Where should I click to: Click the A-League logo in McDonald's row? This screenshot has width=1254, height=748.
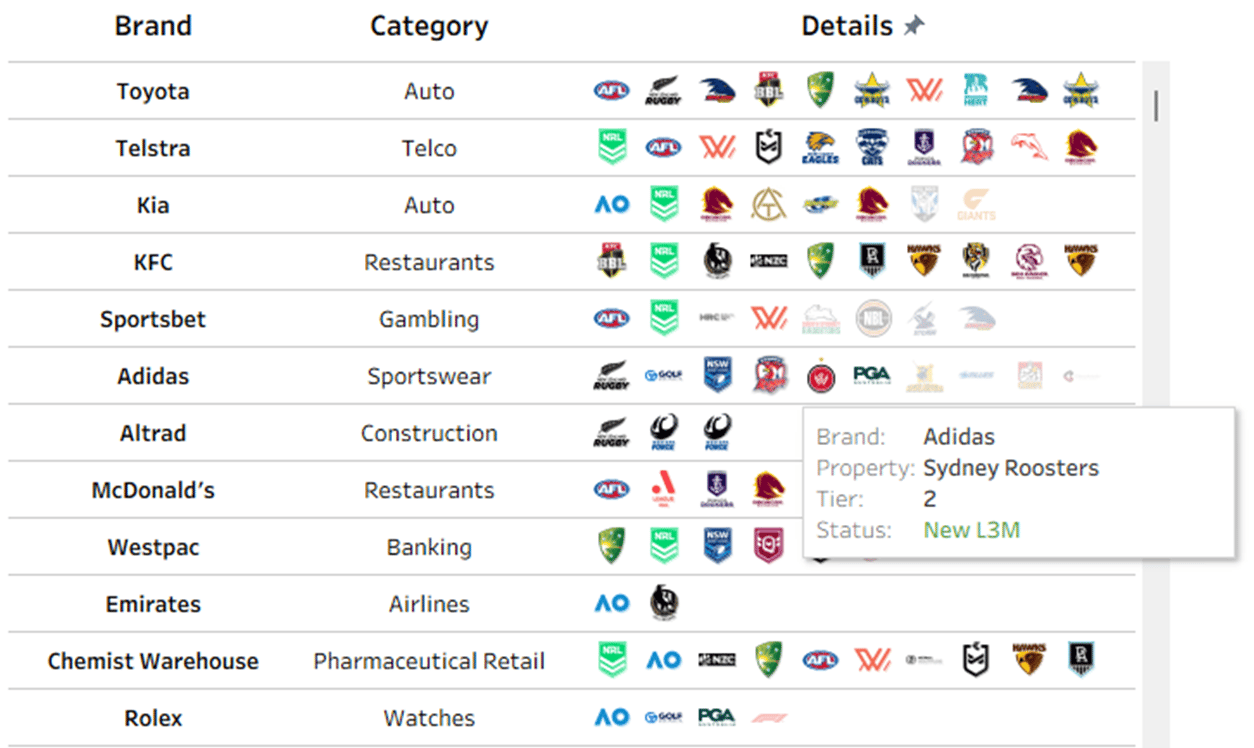click(x=663, y=489)
